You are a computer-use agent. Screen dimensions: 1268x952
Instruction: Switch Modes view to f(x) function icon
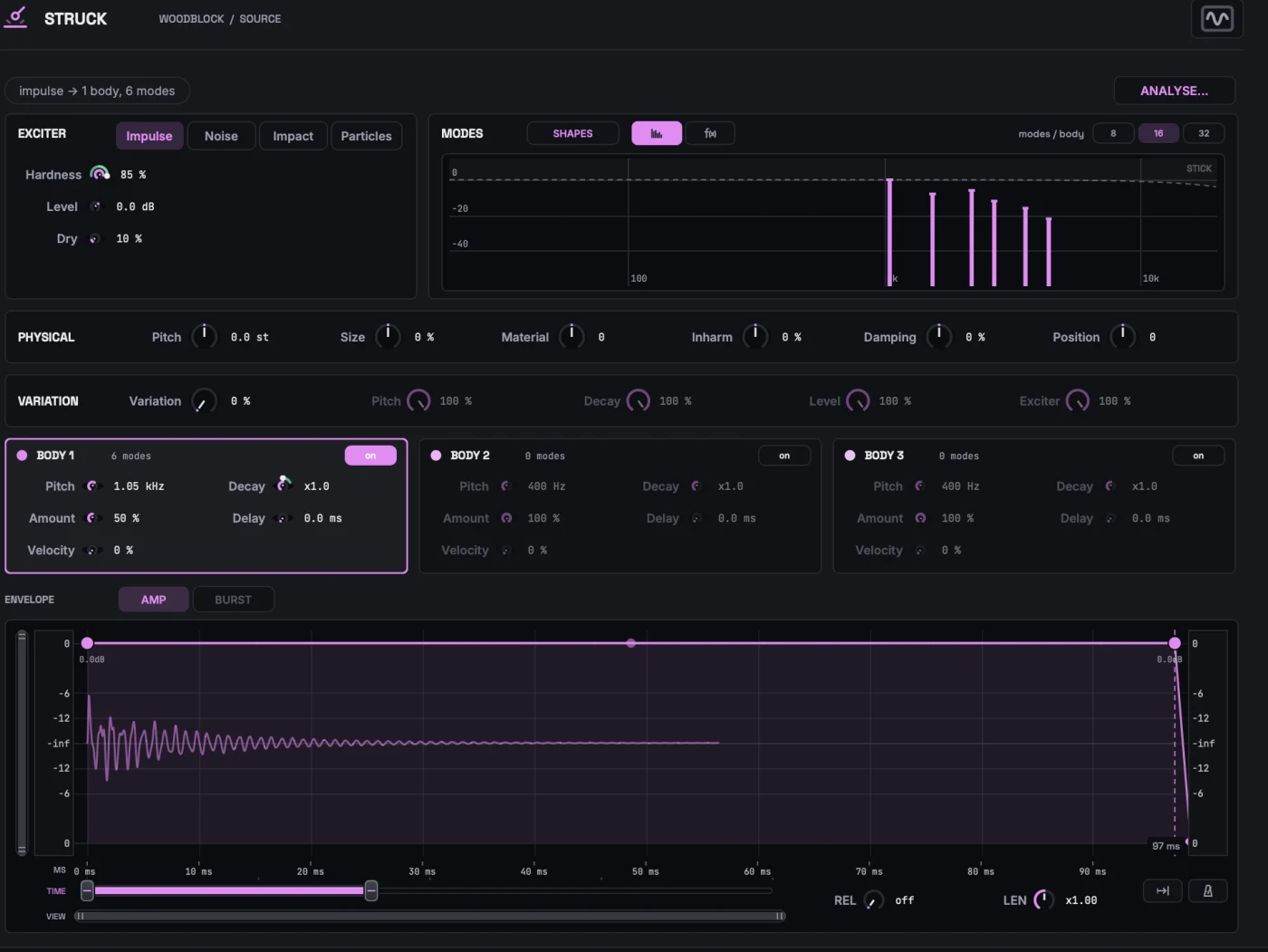point(710,133)
